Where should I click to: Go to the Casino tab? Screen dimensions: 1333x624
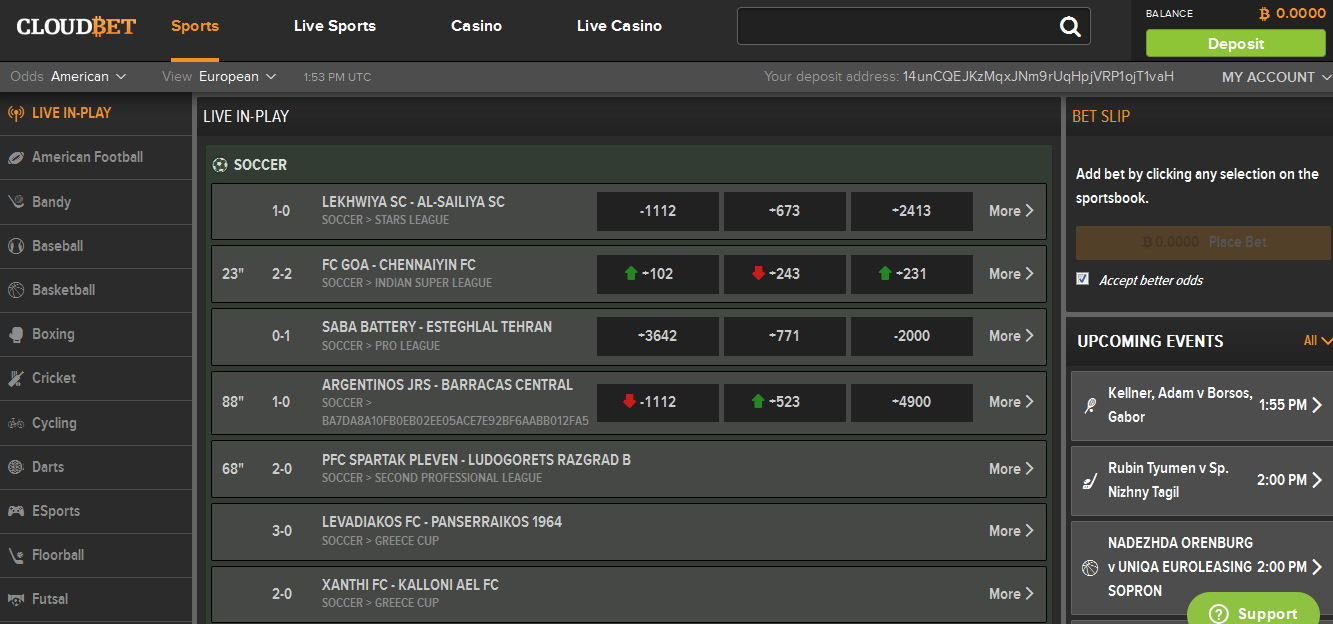point(476,26)
